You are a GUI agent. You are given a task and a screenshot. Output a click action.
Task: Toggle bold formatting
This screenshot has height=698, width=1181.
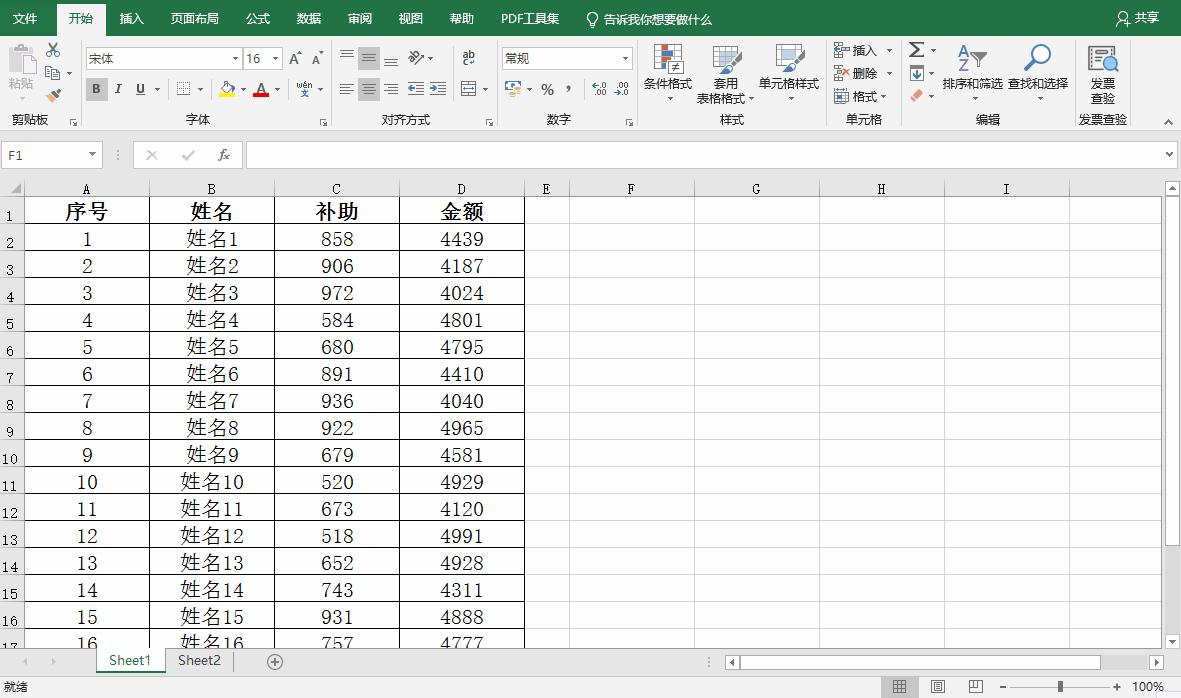(x=96, y=89)
